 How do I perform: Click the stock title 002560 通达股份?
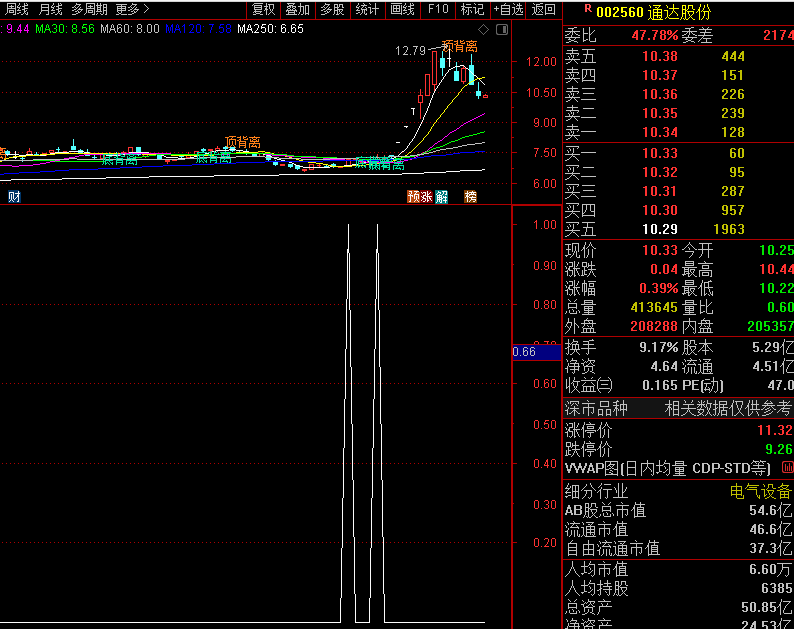click(x=653, y=12)
